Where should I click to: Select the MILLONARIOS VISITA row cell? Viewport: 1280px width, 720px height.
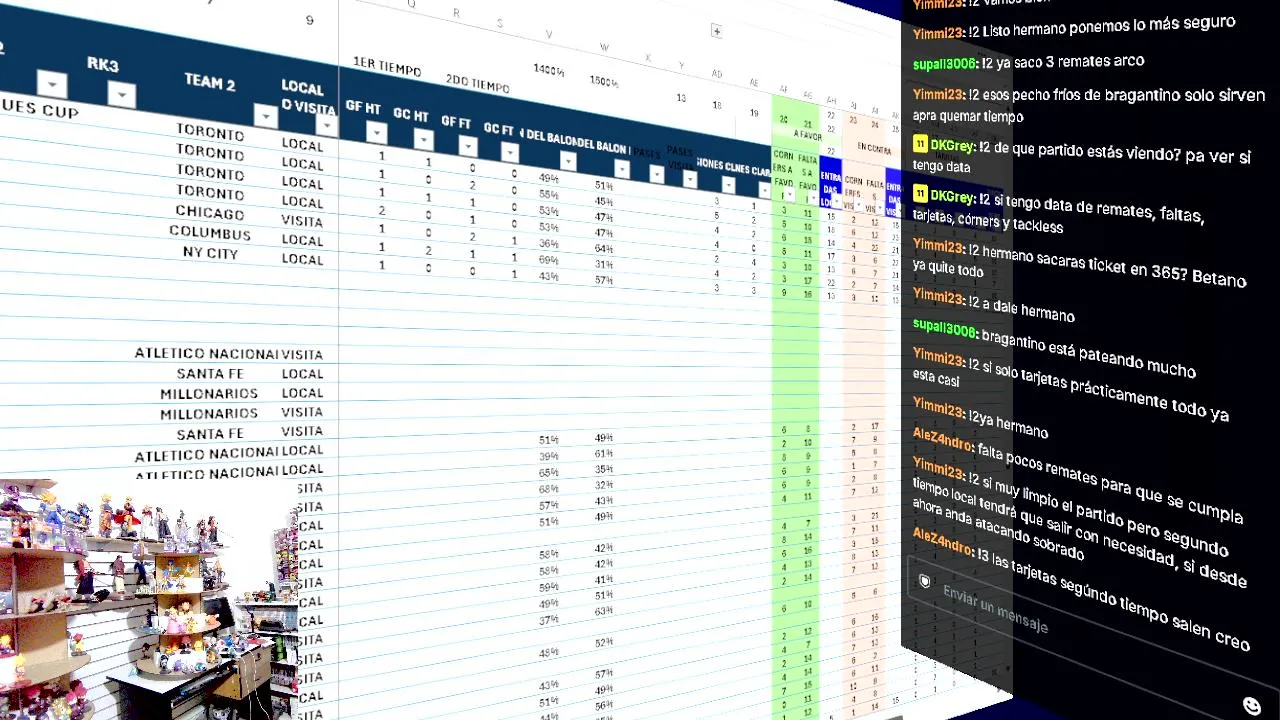point(209,413)
